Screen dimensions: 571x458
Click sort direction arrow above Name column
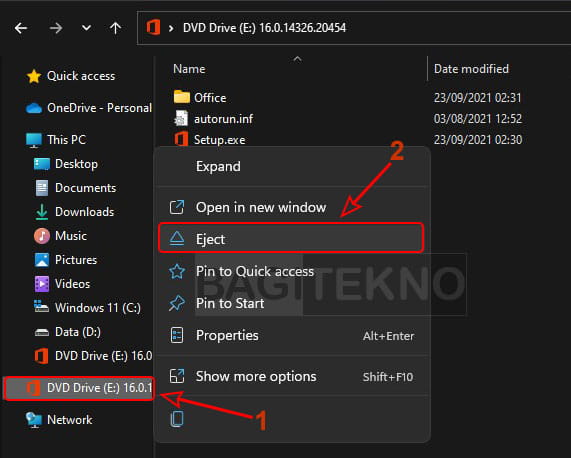coord(298,59)
